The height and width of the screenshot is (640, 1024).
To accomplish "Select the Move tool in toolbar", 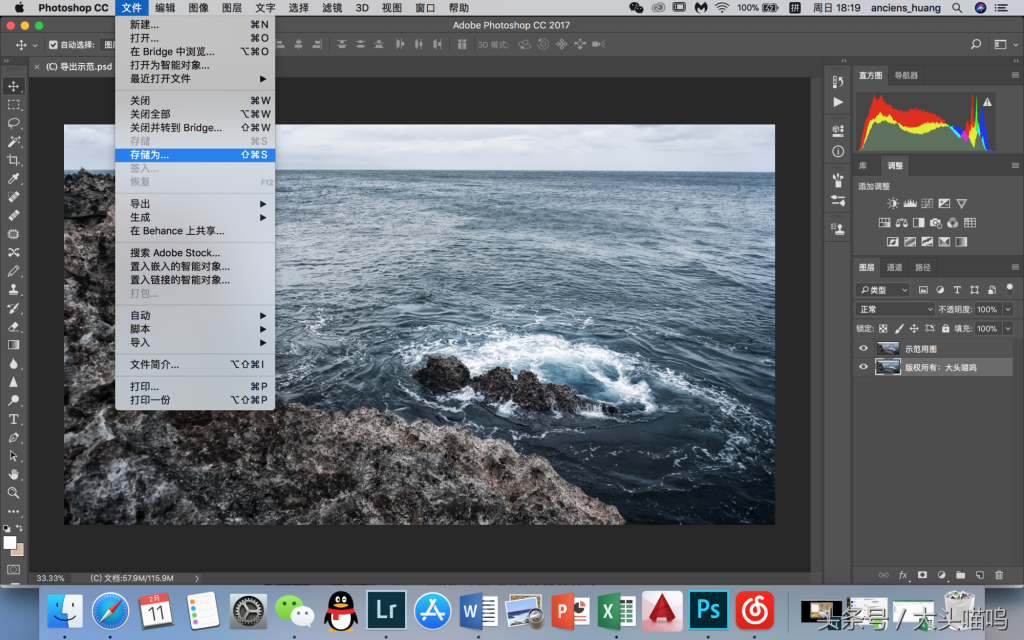I will 13,86.
